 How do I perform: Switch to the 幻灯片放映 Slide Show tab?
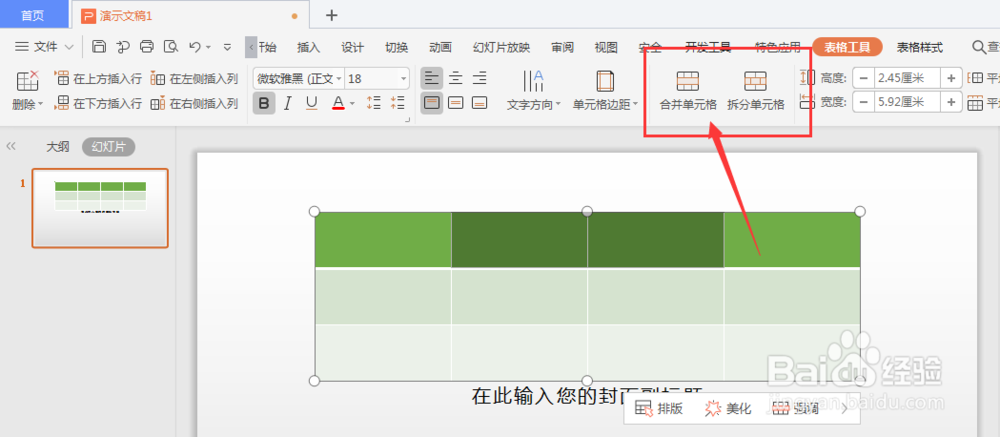(x=502, y=47)
